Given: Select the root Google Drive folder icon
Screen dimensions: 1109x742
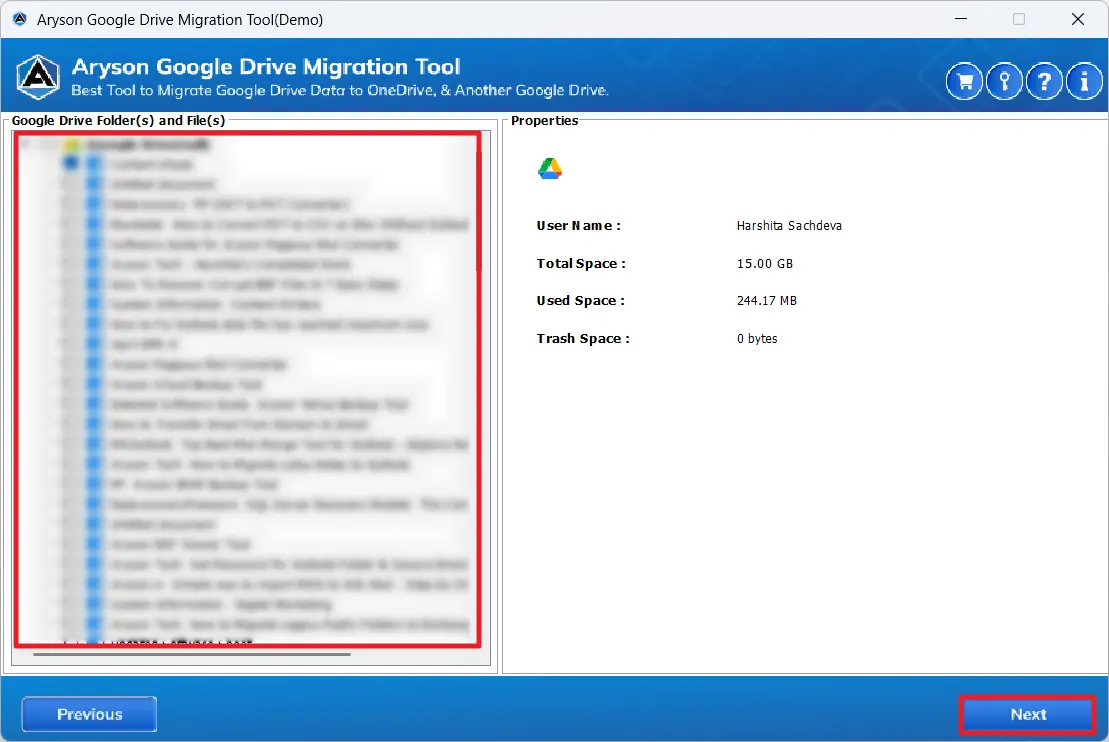Looking at the screenshot, I should [x=72, y=145].
